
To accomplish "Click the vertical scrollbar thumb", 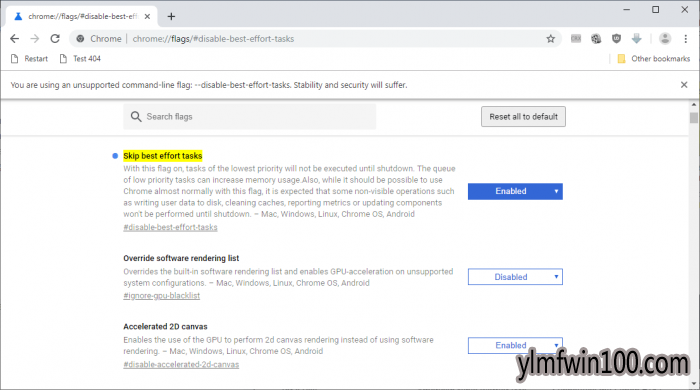I will (x=693, y=117).
